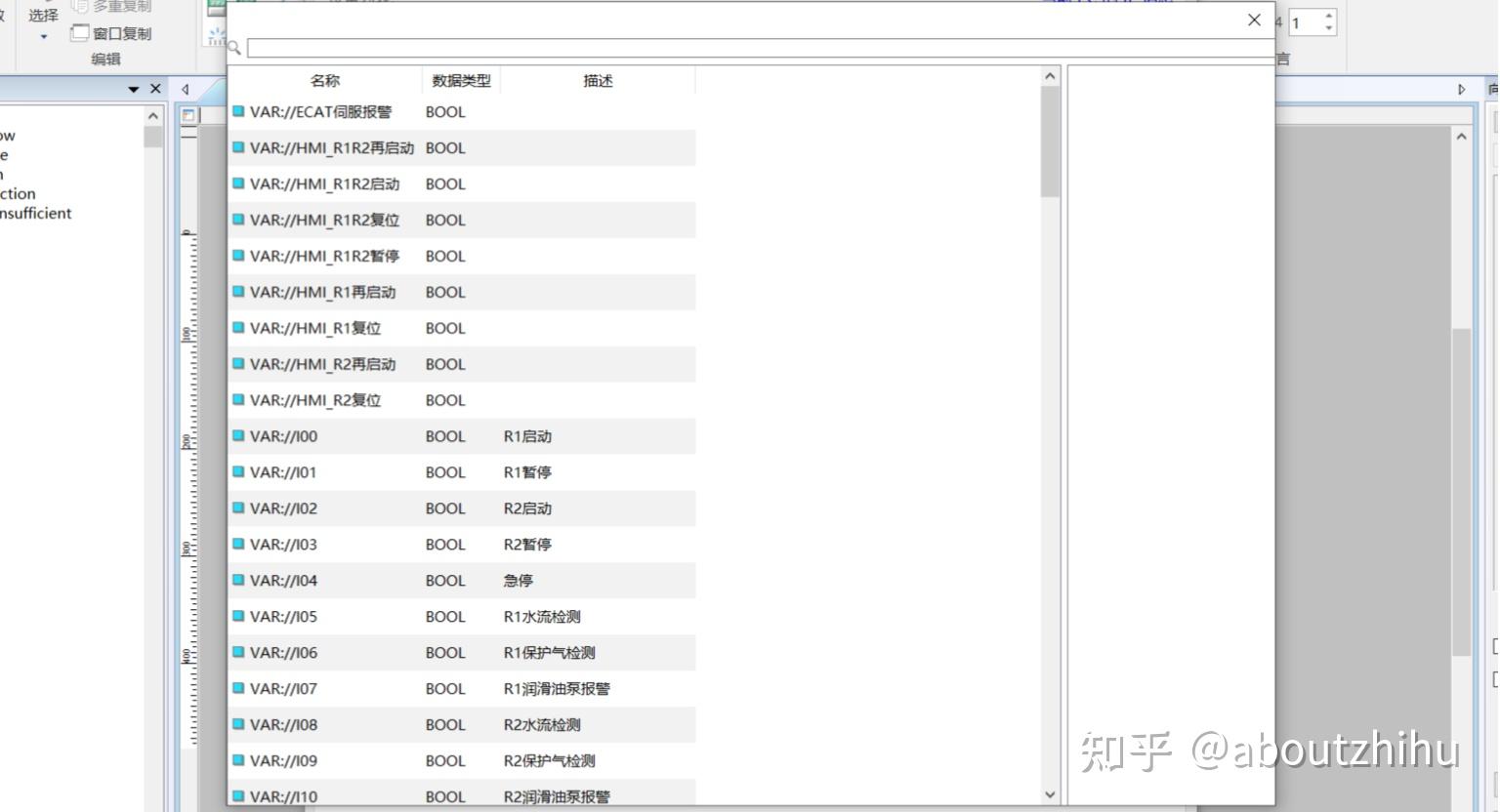Image resolution: width=1500 pixels, height=812 pixels.
Task: Open the 选择 dropdown arrow in the ribbon
Action: click(42, 34)
